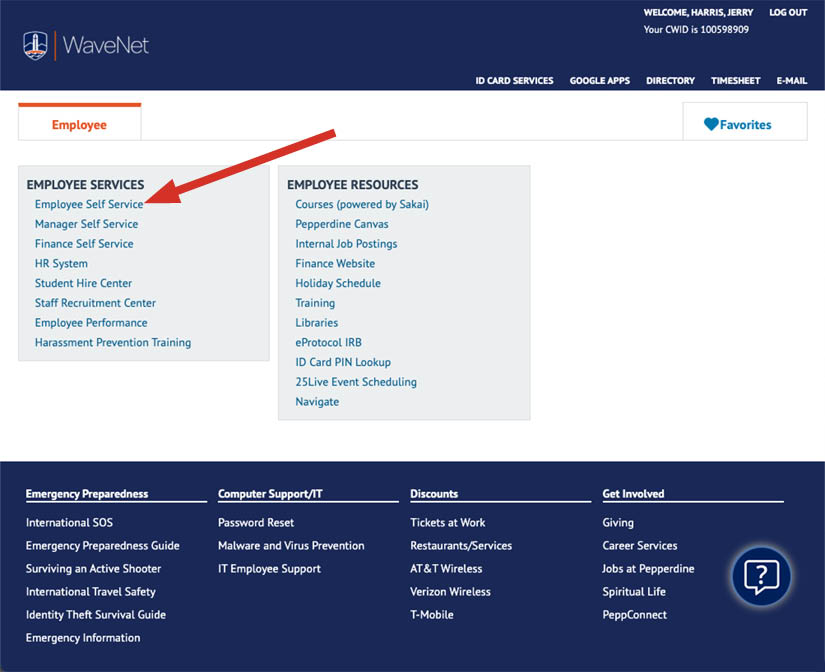Click the WaveNet logo icon
This screenshot has width=825, height=672.
tap(36, 46)
